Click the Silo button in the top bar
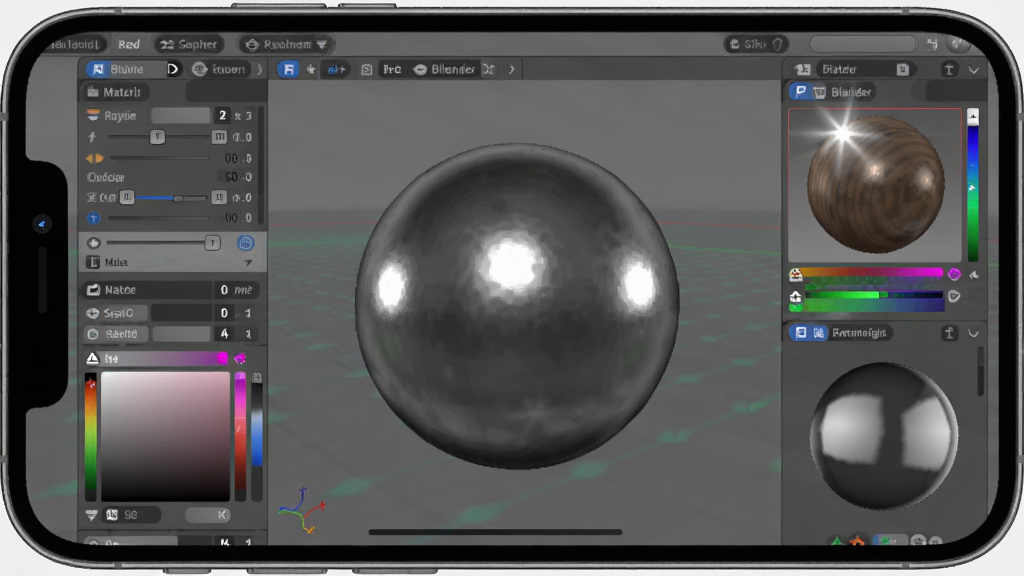 pos(756,44)
